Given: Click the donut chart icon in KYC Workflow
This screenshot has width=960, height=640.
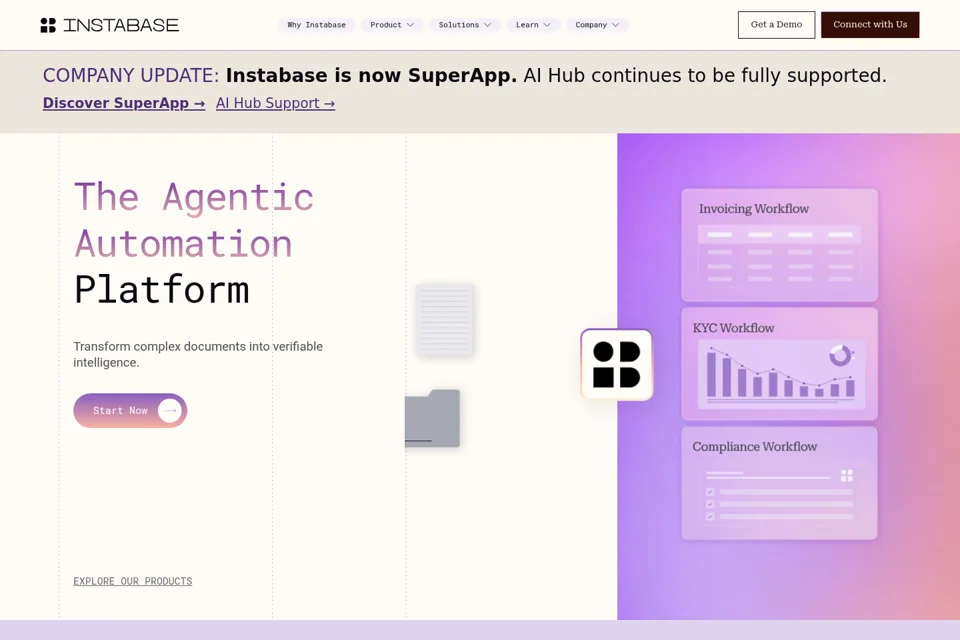Looking at the screenshot, I should (841, 355).
